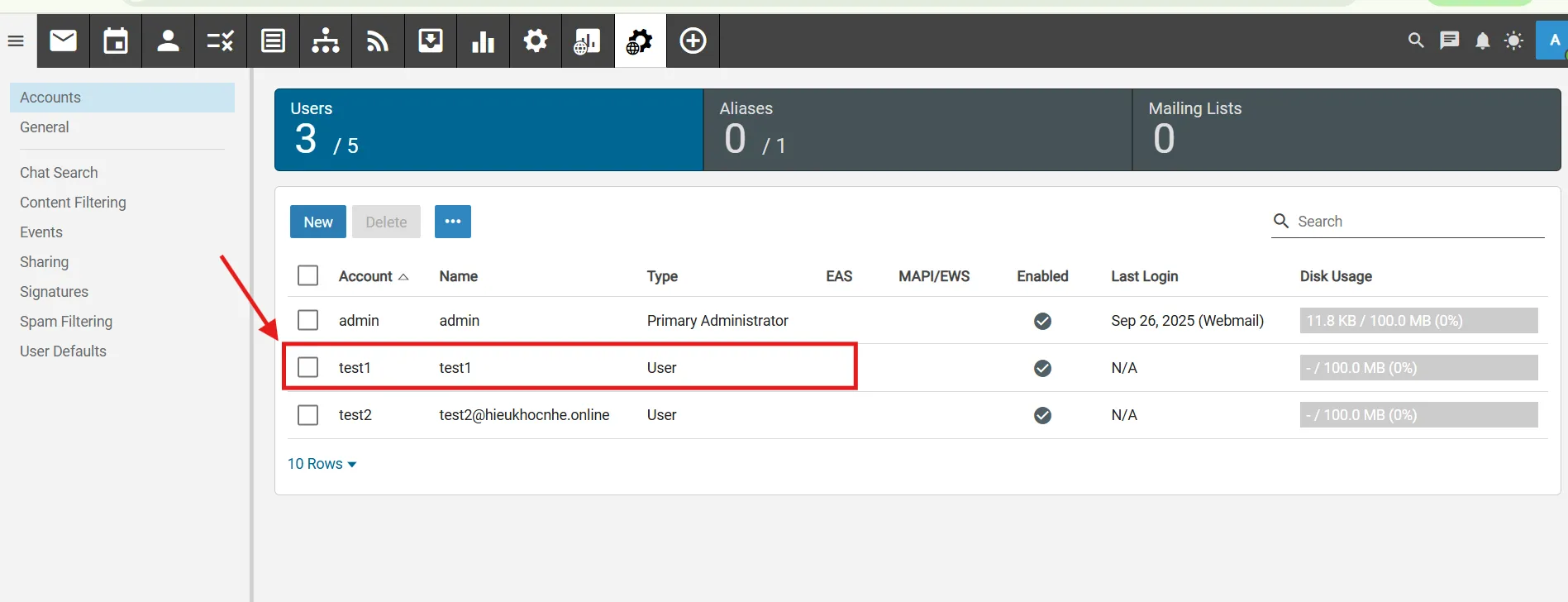Click the notifications bell icon

(1482, 41)
